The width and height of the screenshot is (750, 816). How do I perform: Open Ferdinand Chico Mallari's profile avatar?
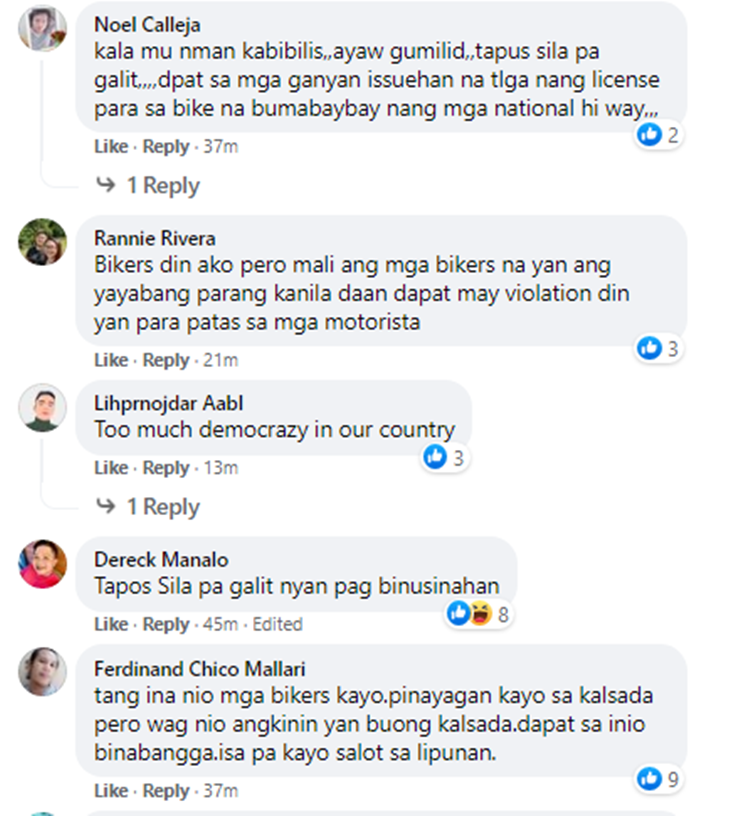coord(42,671)
